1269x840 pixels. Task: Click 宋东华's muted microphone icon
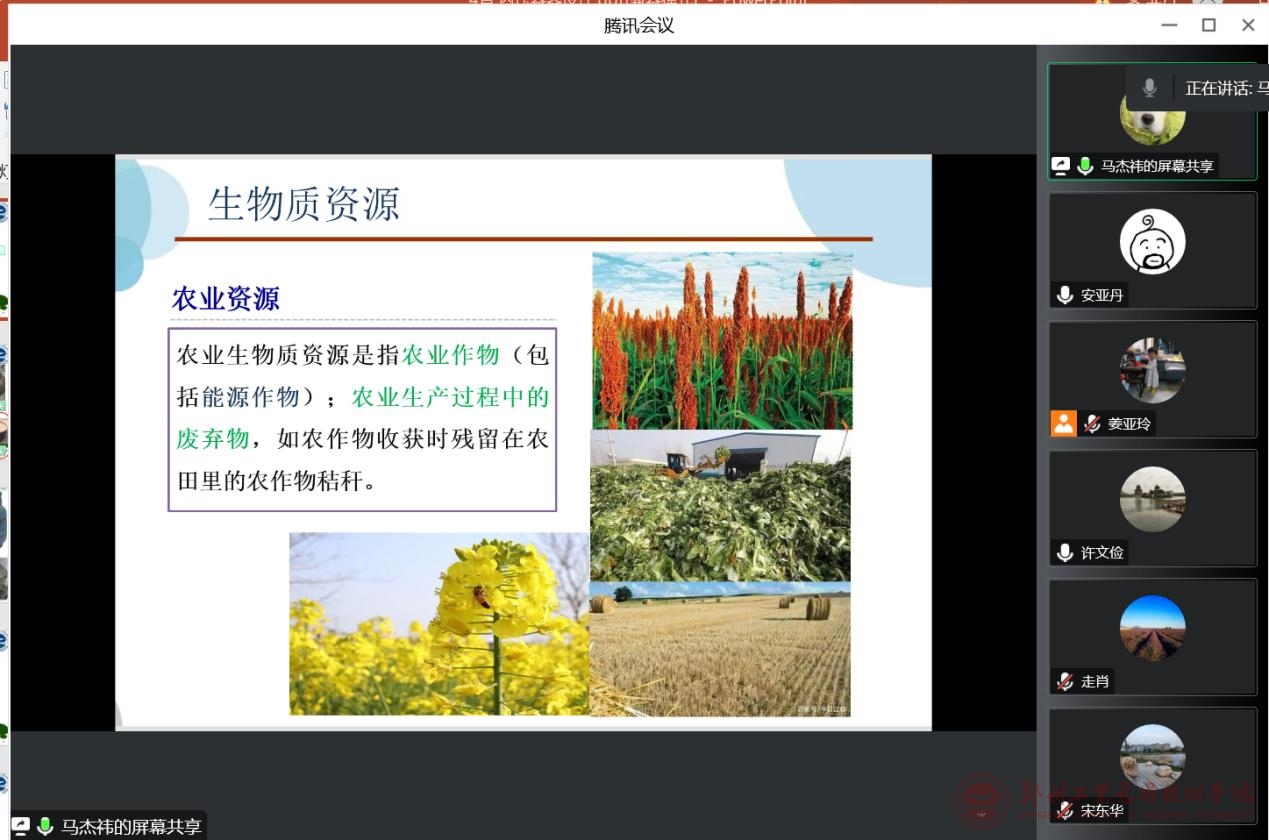[x=1065, y=810]
